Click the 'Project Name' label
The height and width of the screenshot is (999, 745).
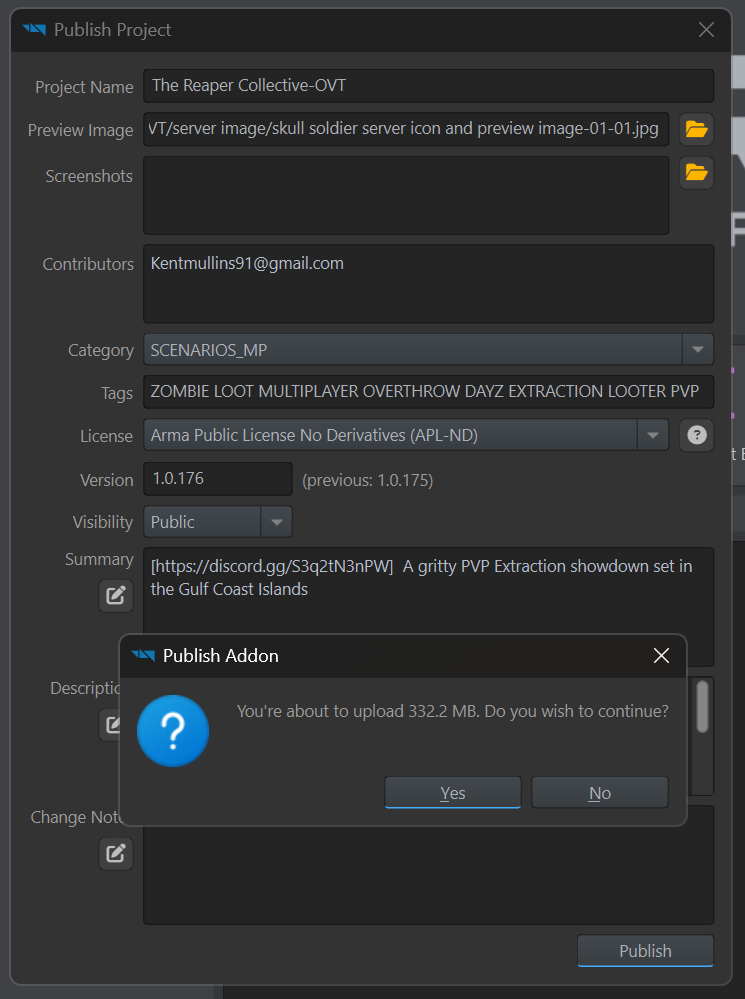point(84,87)
